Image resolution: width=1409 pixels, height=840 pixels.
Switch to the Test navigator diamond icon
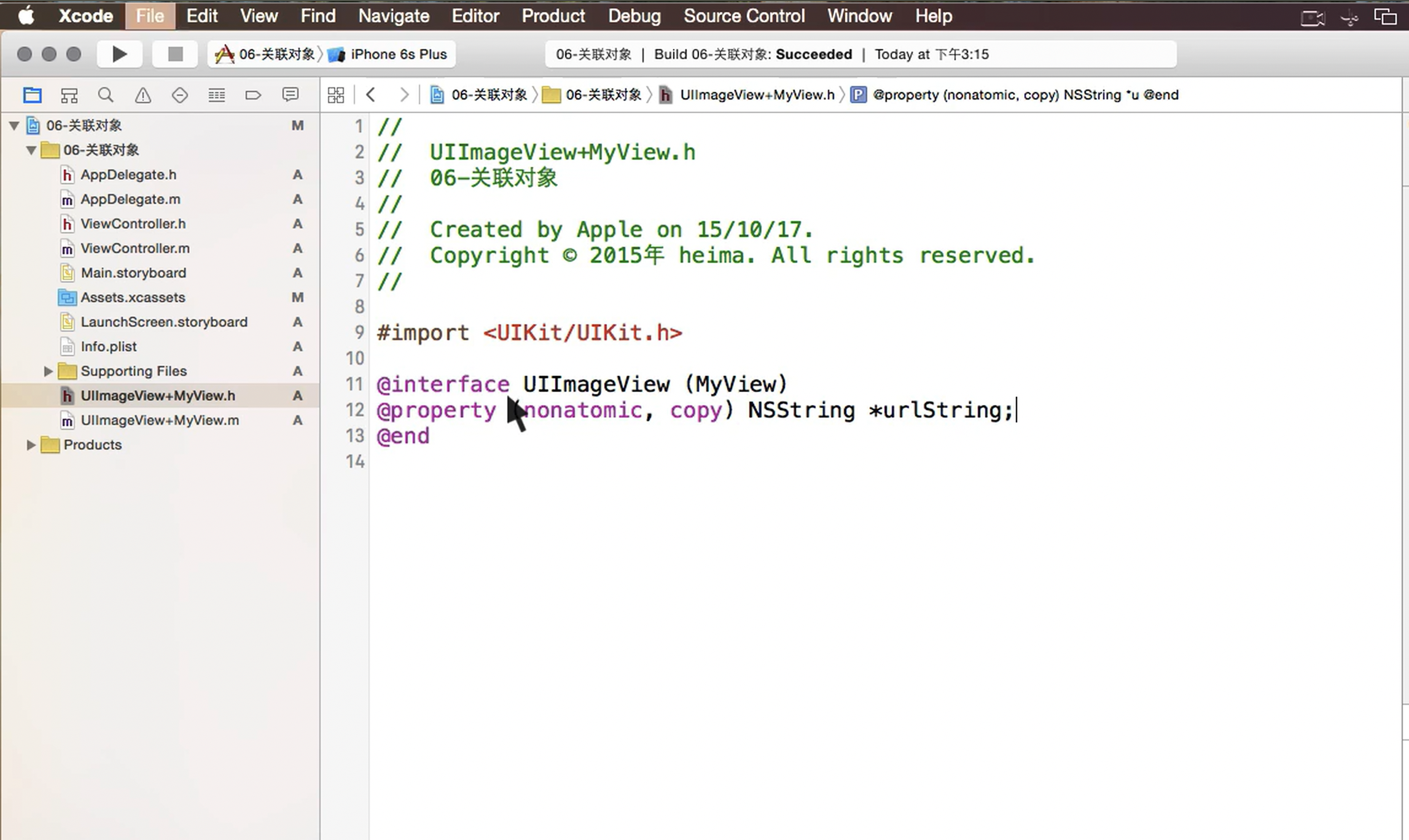point(179,95)
